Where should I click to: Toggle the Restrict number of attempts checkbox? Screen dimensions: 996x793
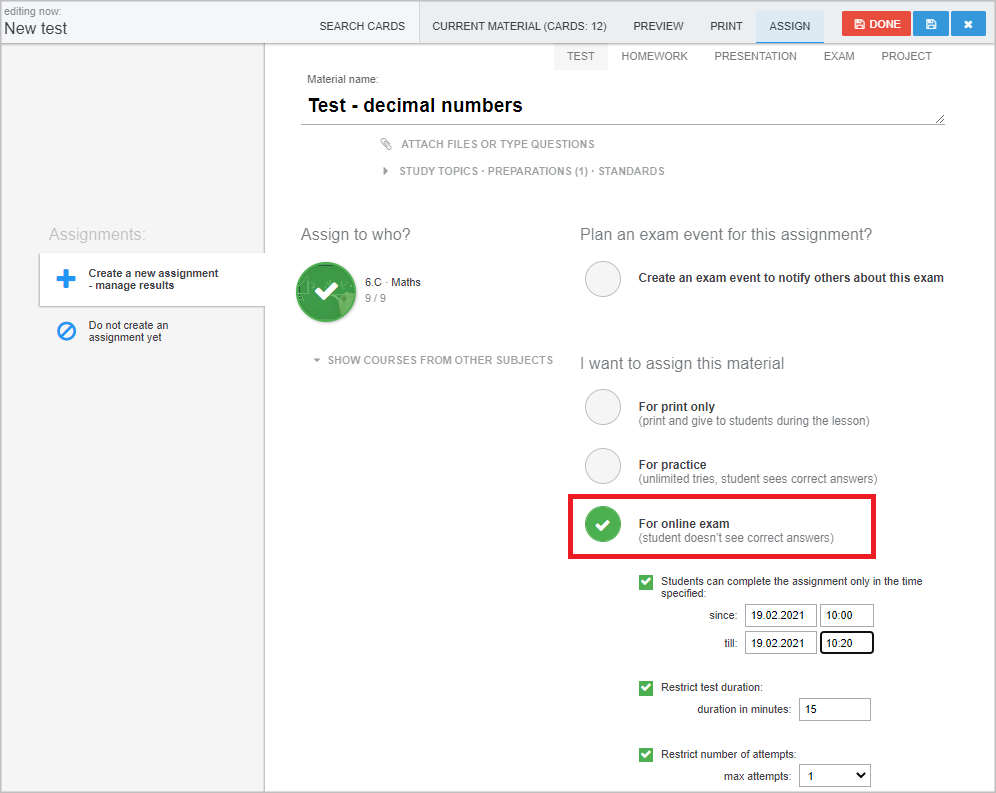(x=646, y=755)
